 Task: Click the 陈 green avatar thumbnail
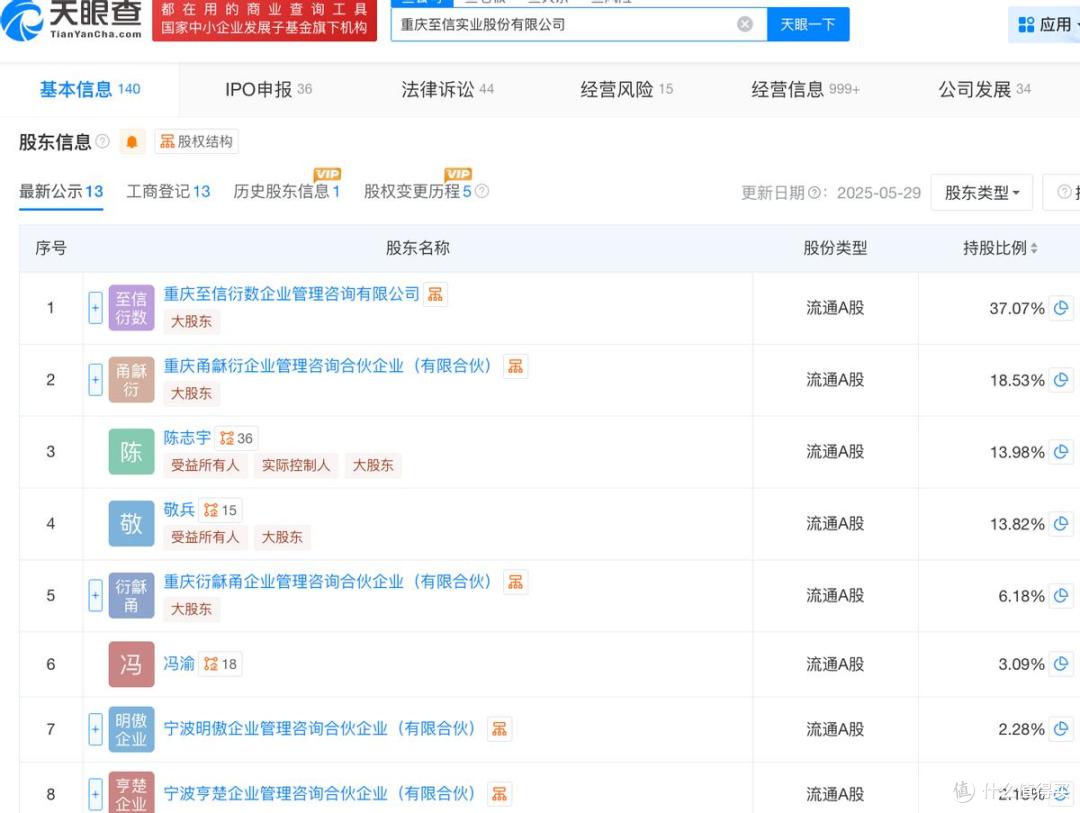[132, 452]
